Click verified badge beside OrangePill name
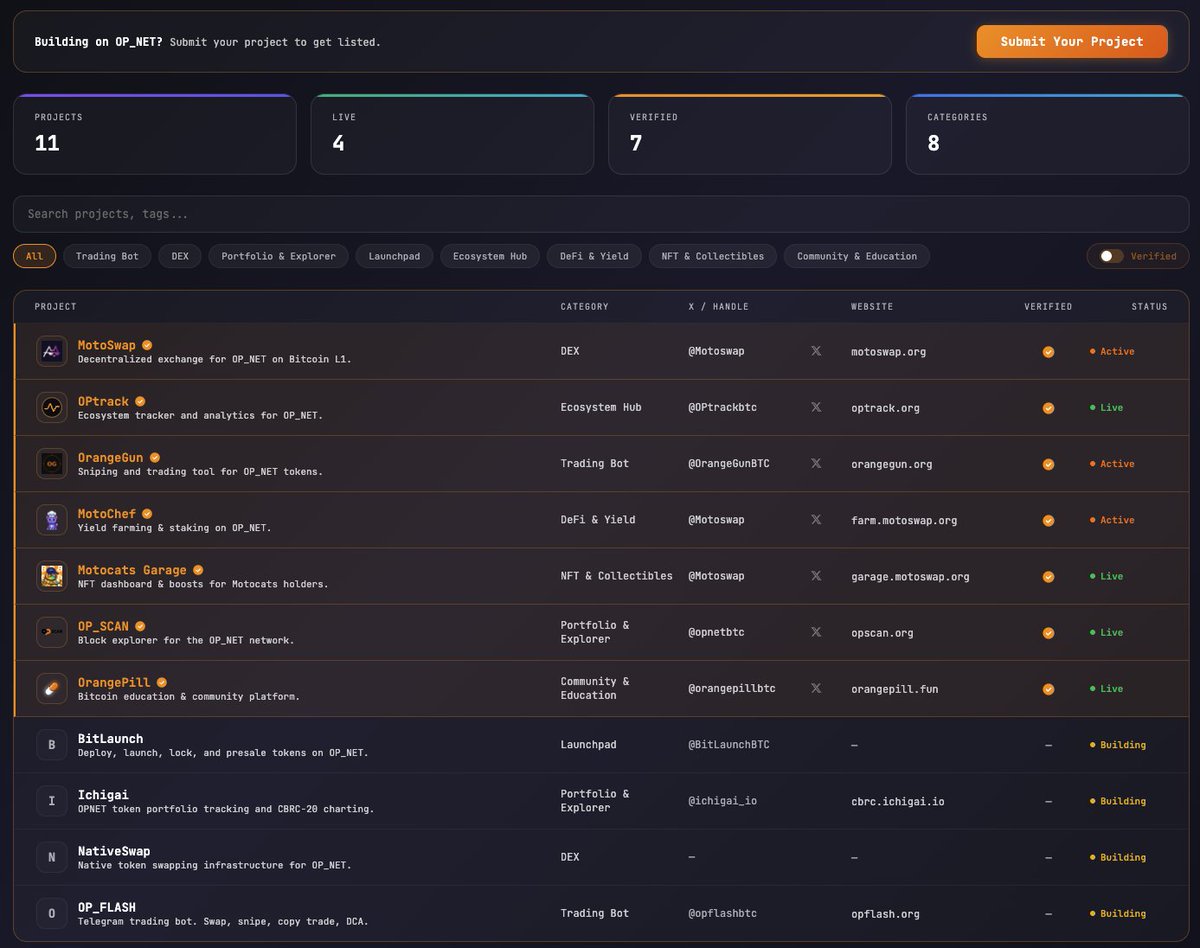The height and width of the screenshot is (948, 1200). click(162, 682)
